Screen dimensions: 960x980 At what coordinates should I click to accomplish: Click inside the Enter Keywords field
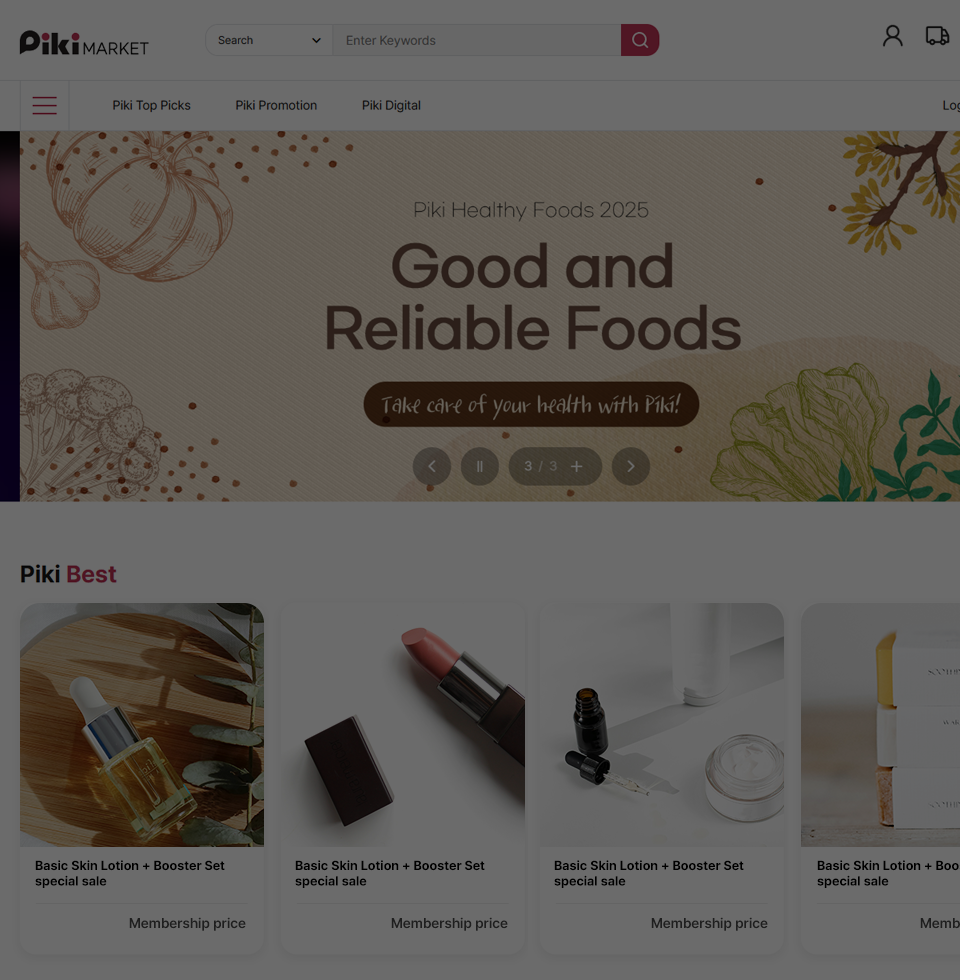click(x=477, y=40)
